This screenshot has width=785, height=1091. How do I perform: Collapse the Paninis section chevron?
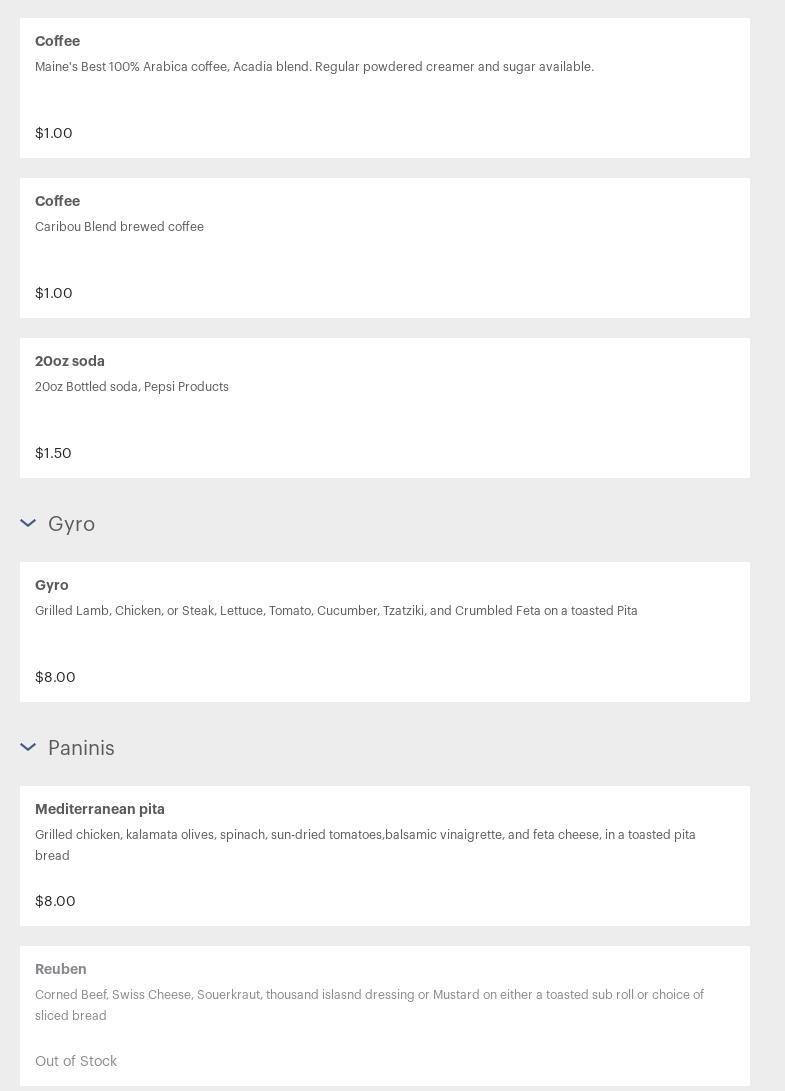pos(28,747)
